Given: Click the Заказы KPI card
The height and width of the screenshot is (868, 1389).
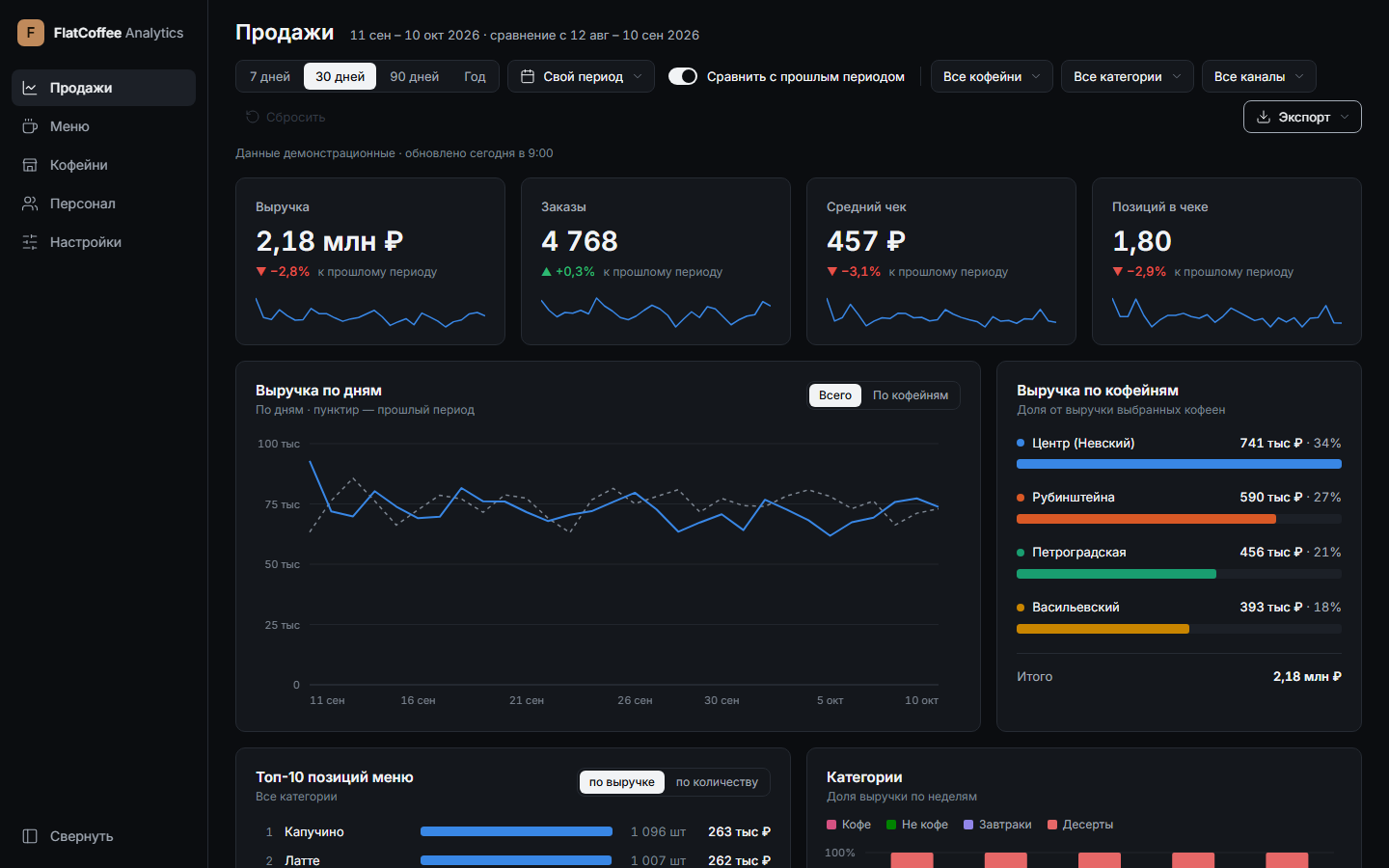Looking at the screenshot, I should (656, 261).
